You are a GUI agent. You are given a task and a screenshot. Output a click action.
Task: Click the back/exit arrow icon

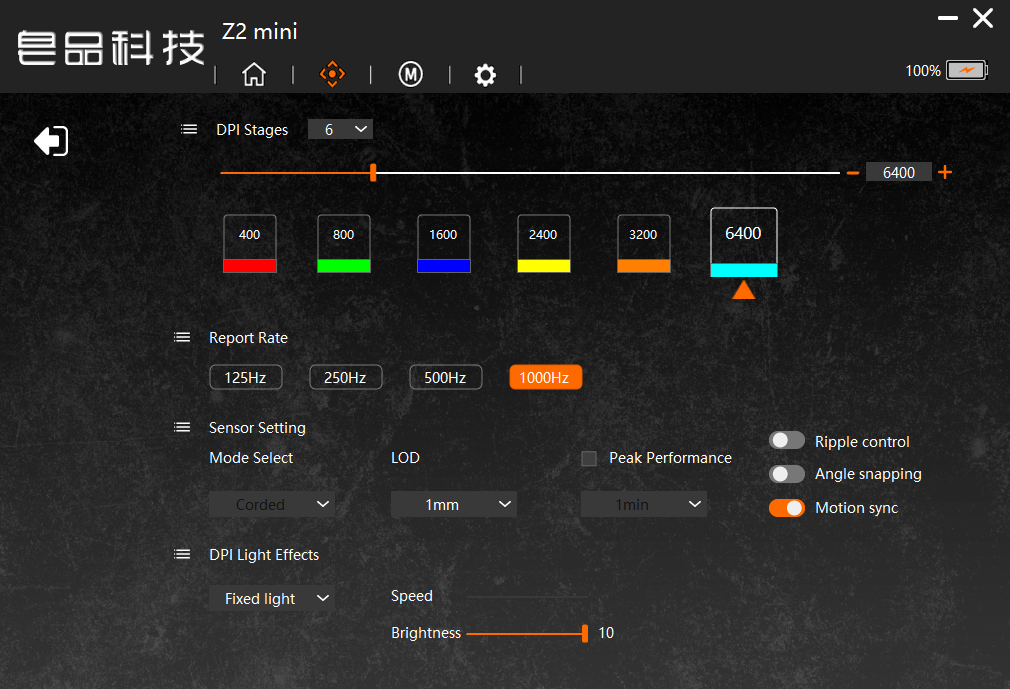click(x=51, y=141)
